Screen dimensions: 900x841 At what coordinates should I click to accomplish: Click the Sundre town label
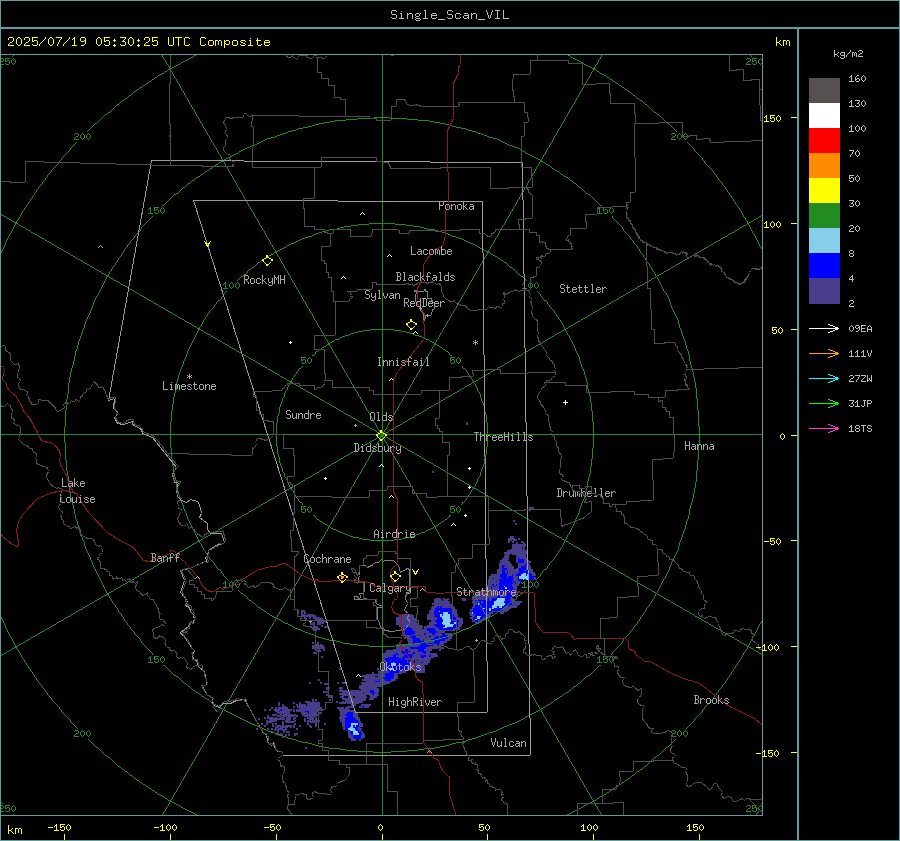[303, 415]
